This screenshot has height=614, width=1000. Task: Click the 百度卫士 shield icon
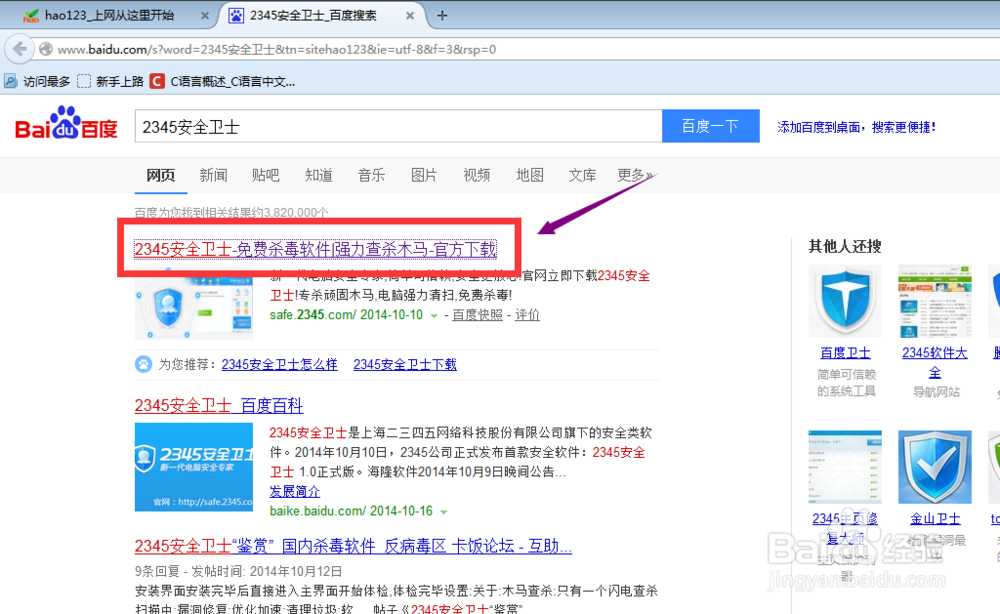pos(845,301)
